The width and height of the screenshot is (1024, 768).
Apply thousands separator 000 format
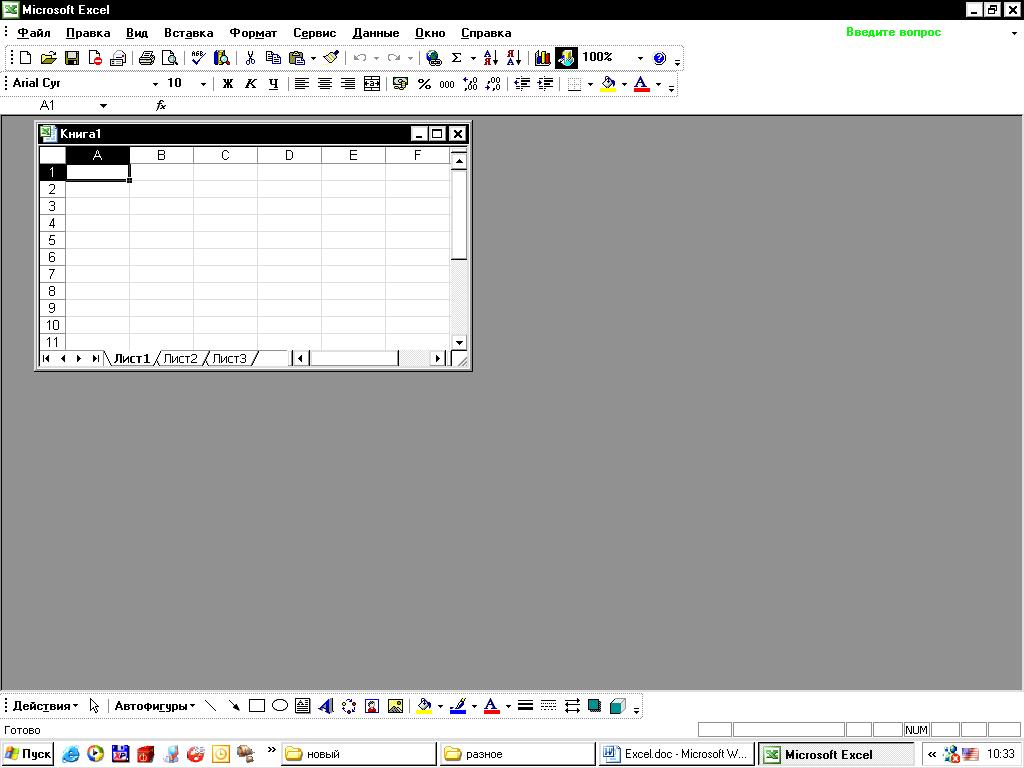[447, 84]
